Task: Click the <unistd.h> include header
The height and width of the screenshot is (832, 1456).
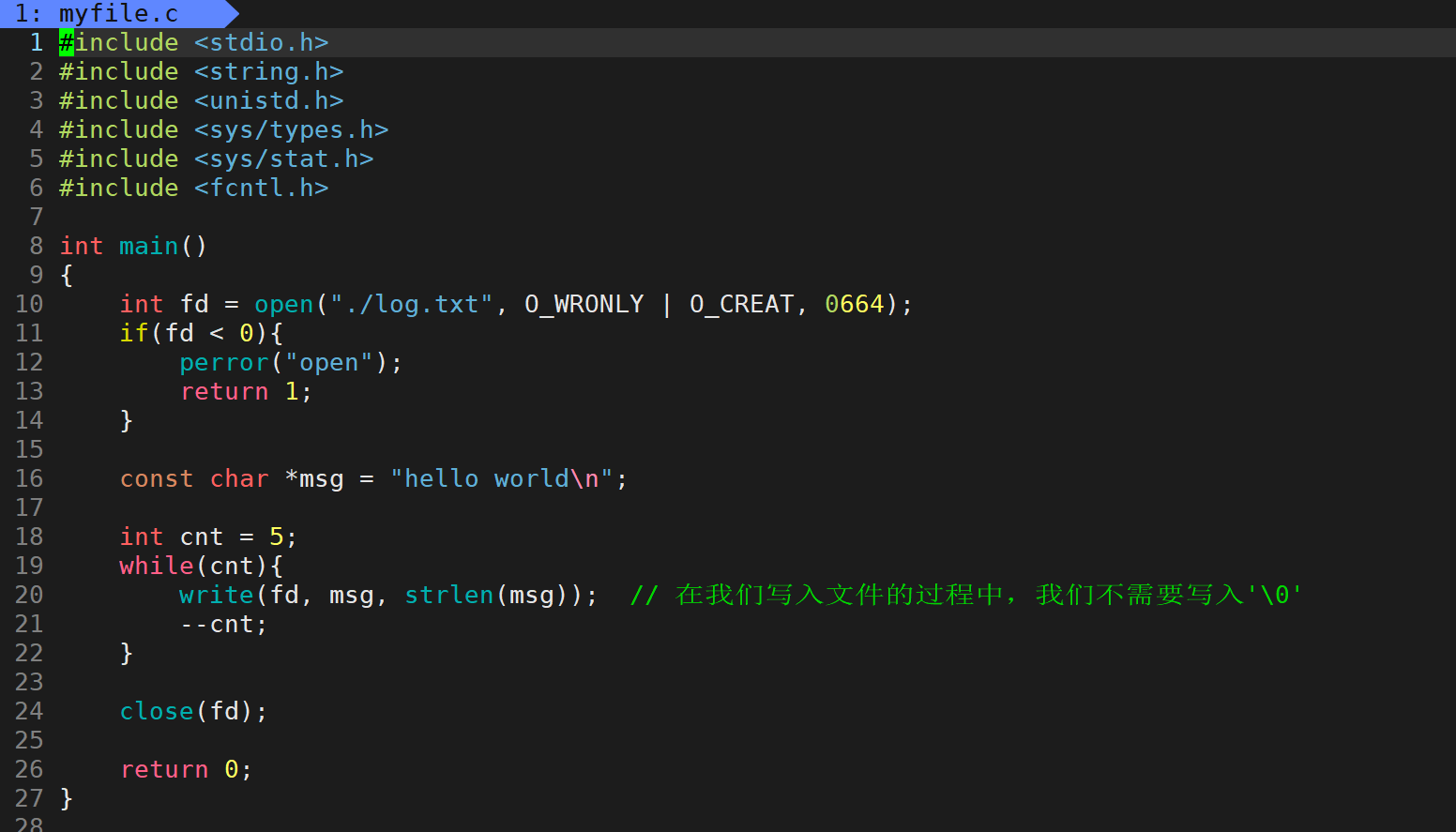Action: click(269, 100)
